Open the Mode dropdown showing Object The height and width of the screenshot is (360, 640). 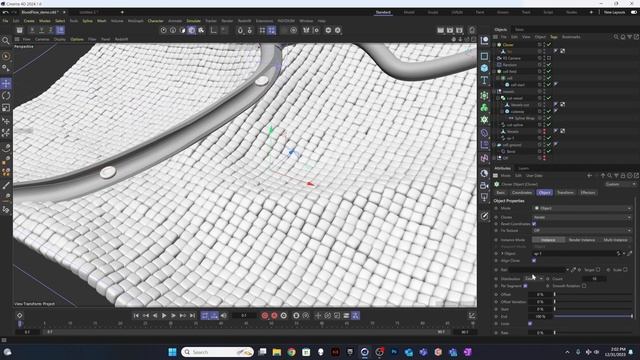pos(582,208)
